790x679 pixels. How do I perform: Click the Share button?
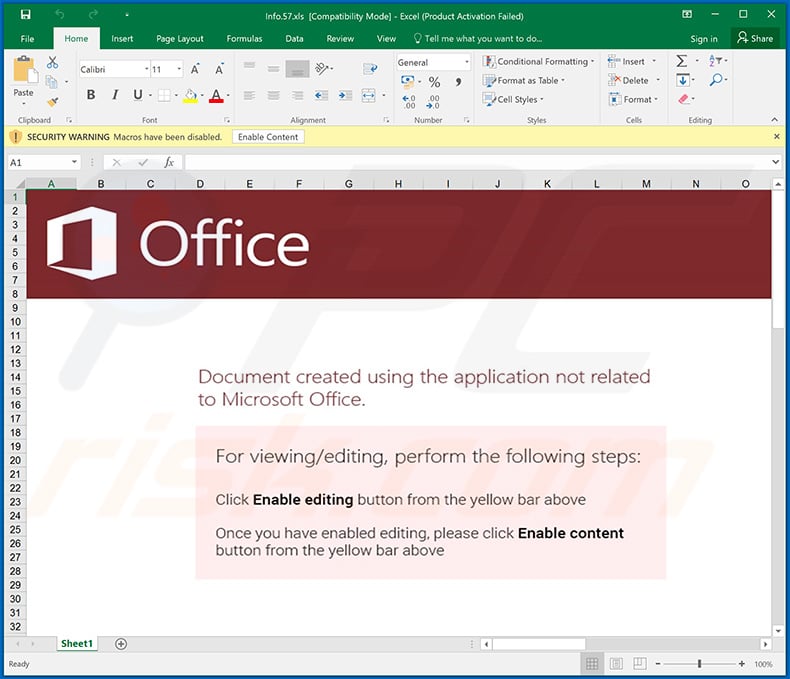[755, 38]
